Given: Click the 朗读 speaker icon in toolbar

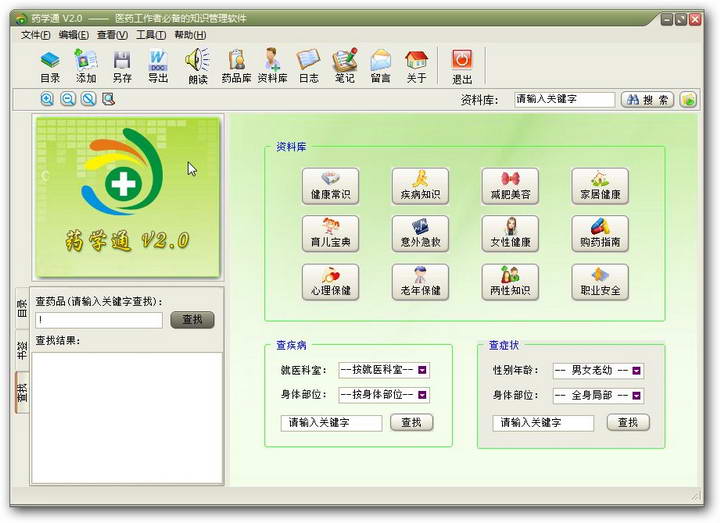Looking at the screenshot, I should point(197,66).
